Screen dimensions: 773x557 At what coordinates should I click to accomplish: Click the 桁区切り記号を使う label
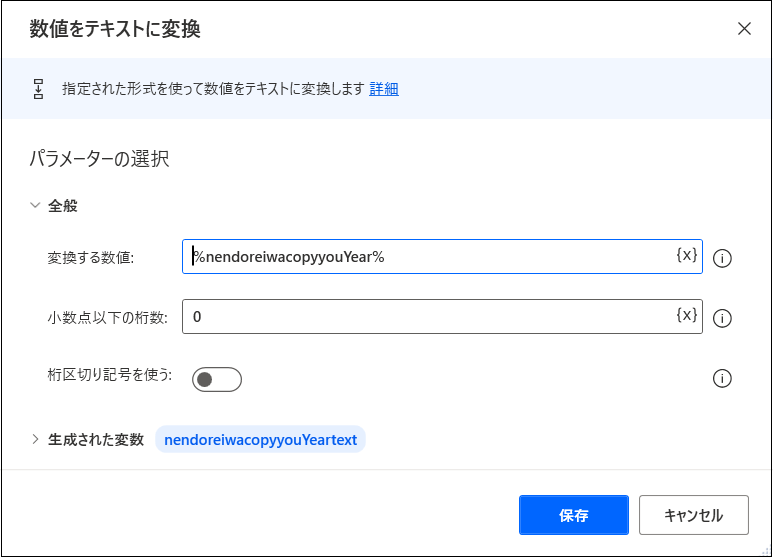tap(109, 375)
